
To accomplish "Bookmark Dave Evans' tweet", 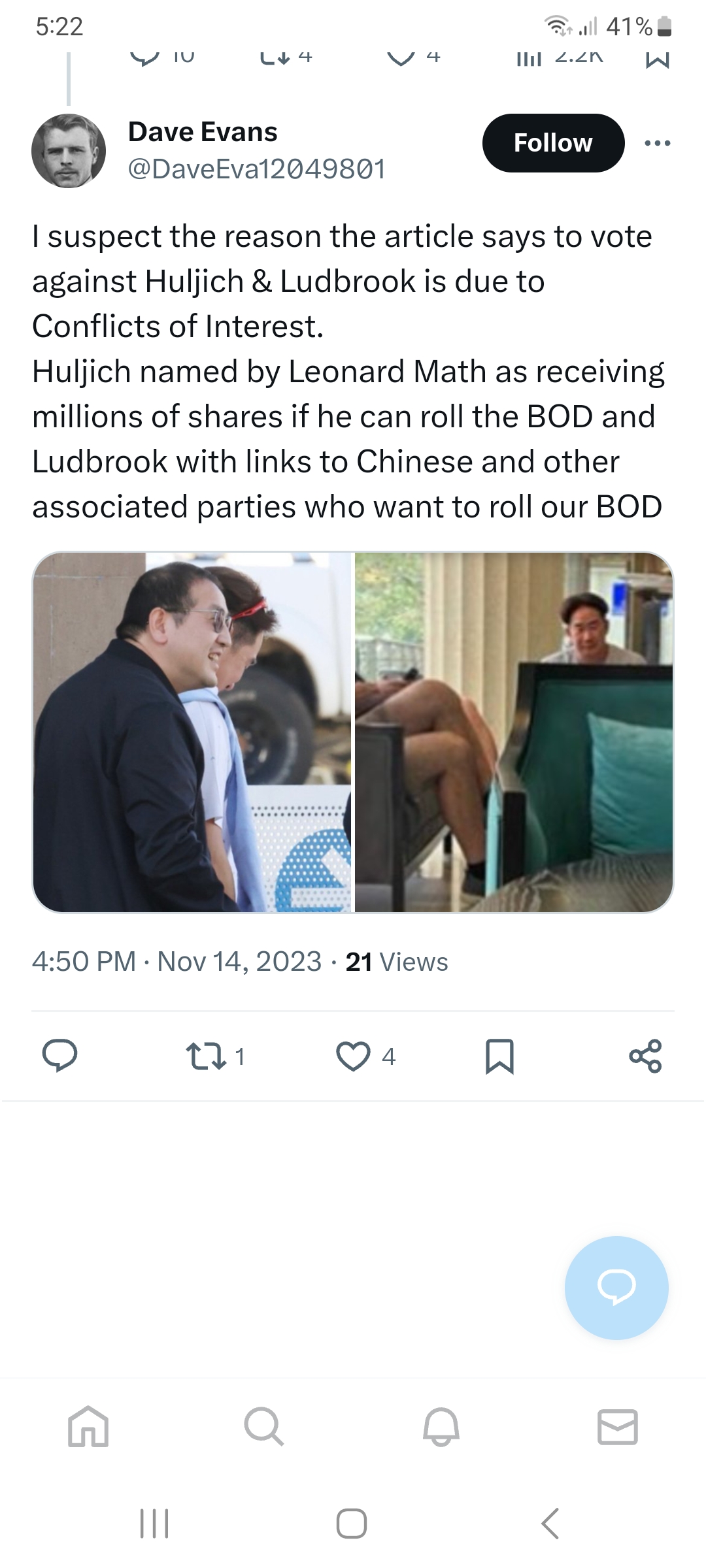I will pos(500,1056).
